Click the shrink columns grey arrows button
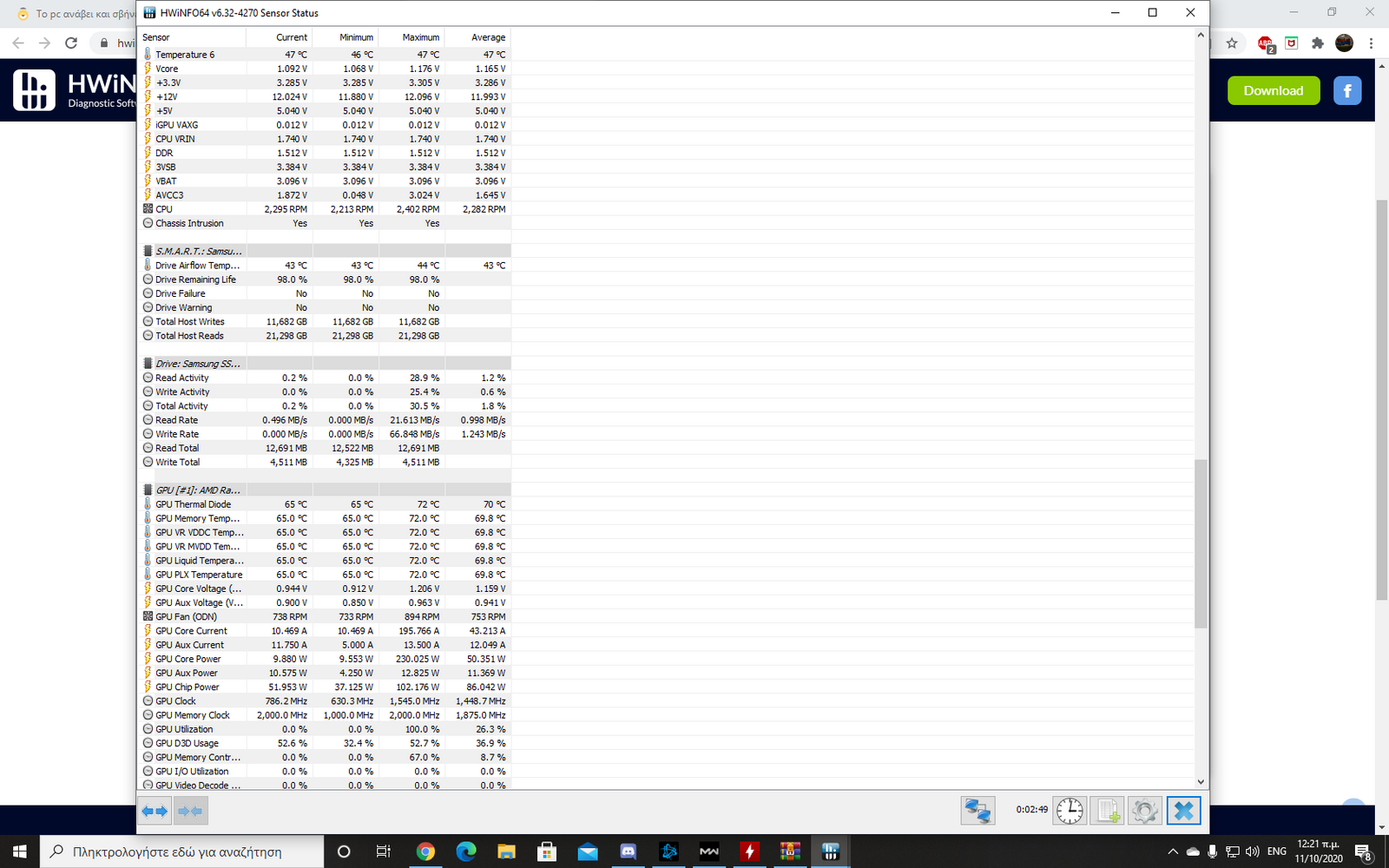1389x868 pixels. coord(190,812)
